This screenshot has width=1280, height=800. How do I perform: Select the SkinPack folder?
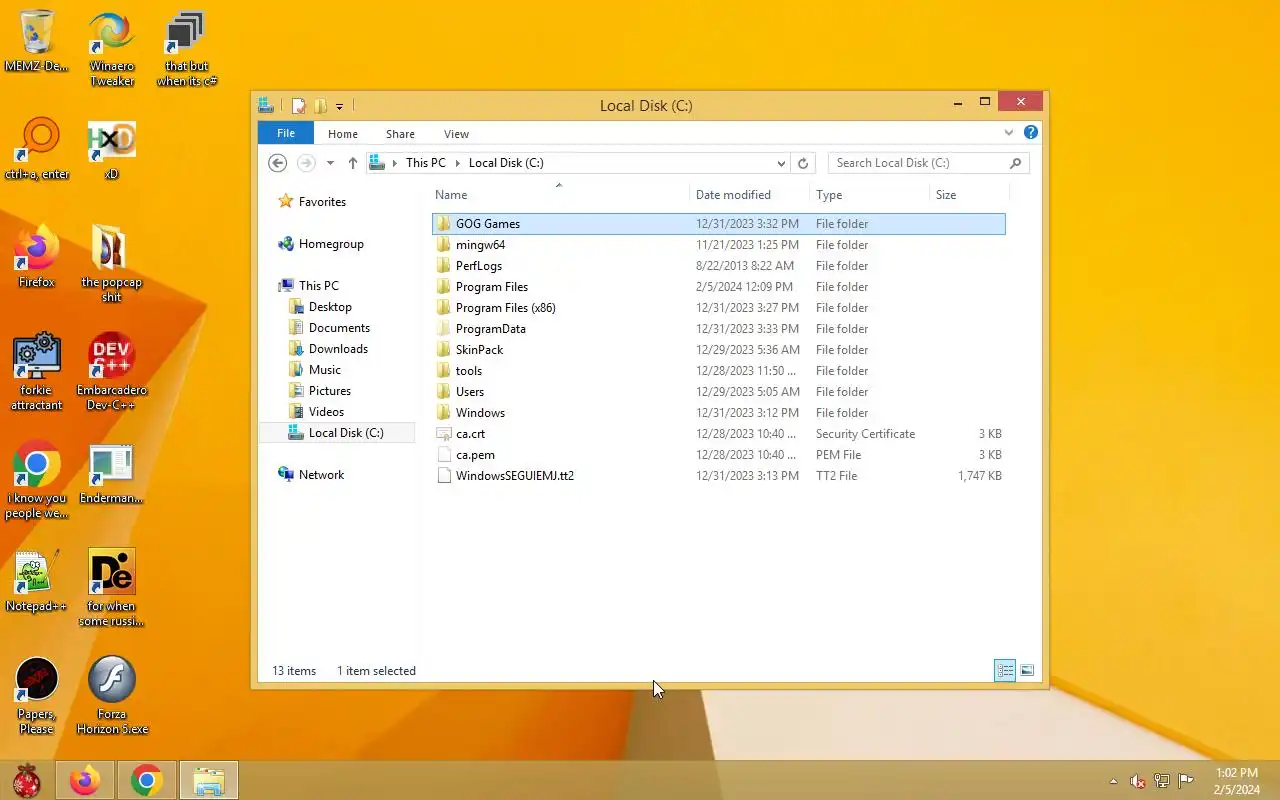[x=718, y=350]
